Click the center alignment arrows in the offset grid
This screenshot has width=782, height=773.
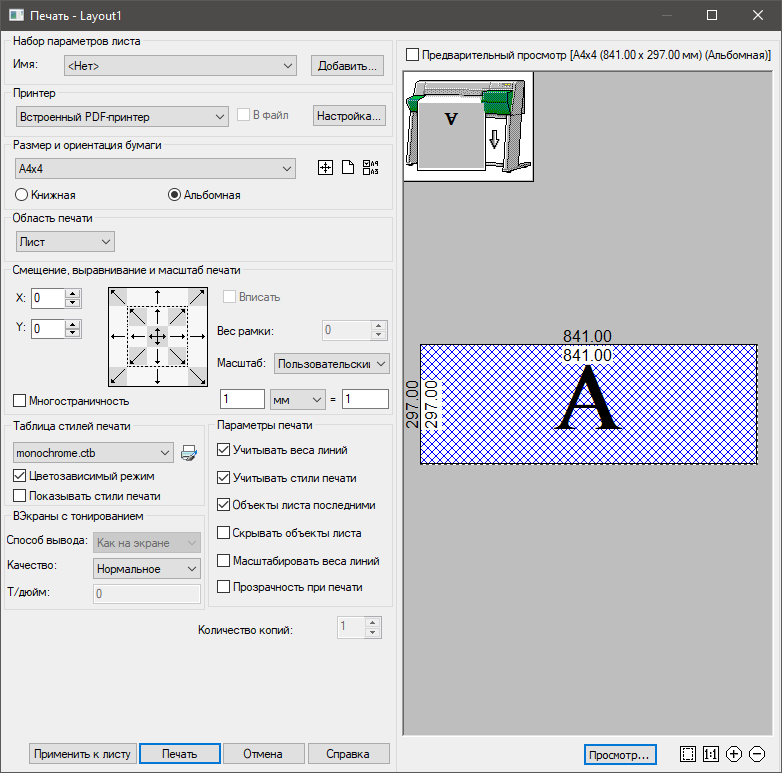point(156,337)
